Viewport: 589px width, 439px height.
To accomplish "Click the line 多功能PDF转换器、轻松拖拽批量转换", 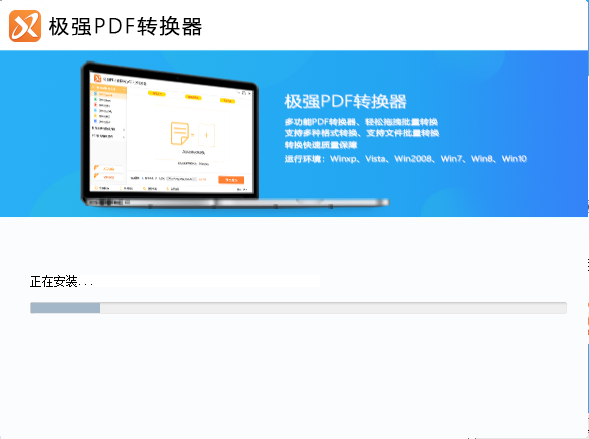I will tap(361, 122).
